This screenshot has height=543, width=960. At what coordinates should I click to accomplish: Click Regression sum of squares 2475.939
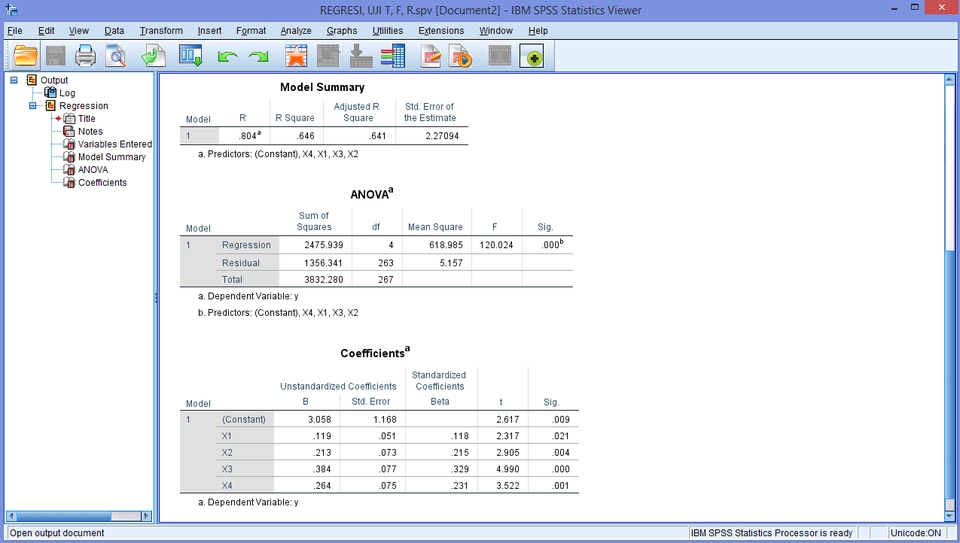point(324,245)
